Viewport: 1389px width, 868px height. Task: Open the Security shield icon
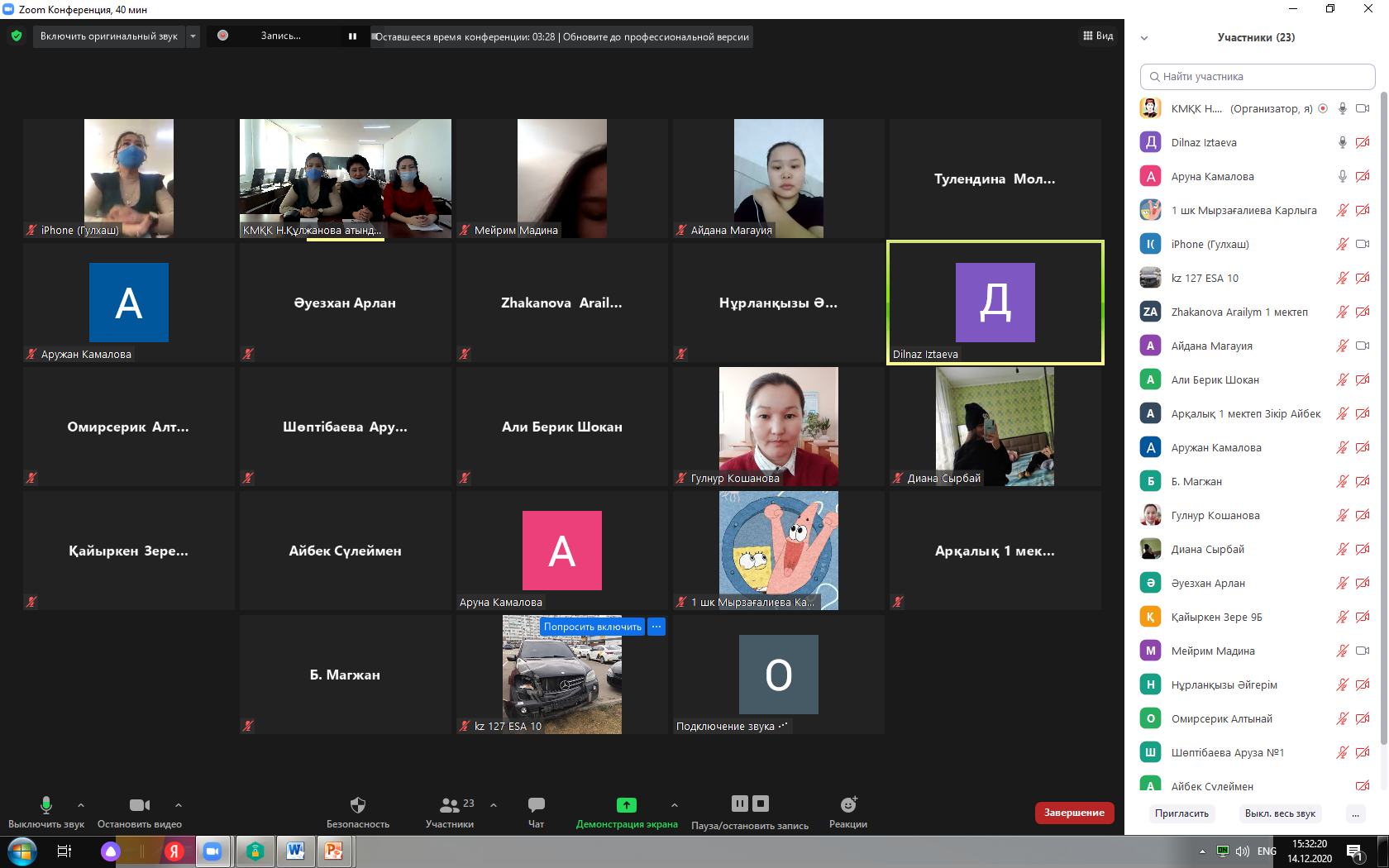click(357, 805)
